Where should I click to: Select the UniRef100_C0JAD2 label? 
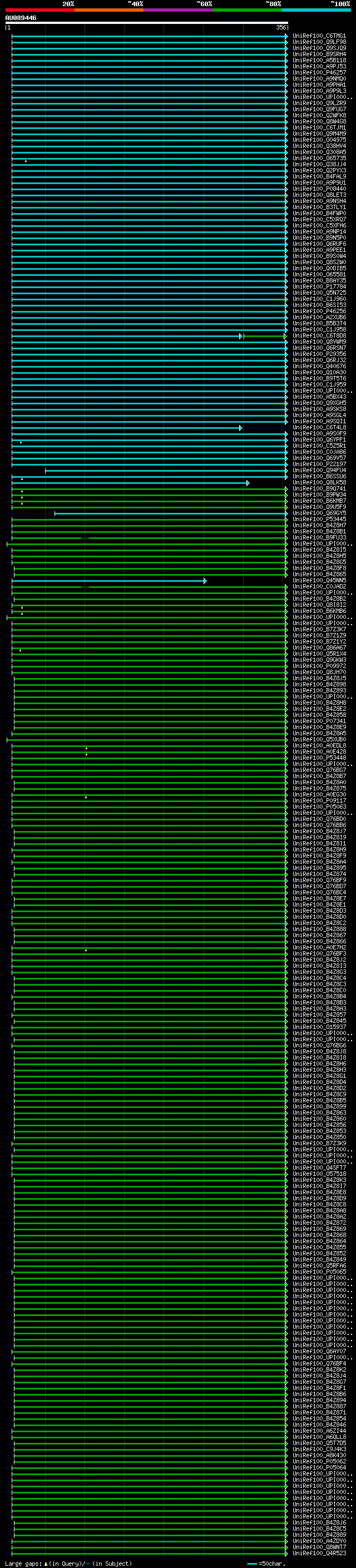(x=319, y=587)
